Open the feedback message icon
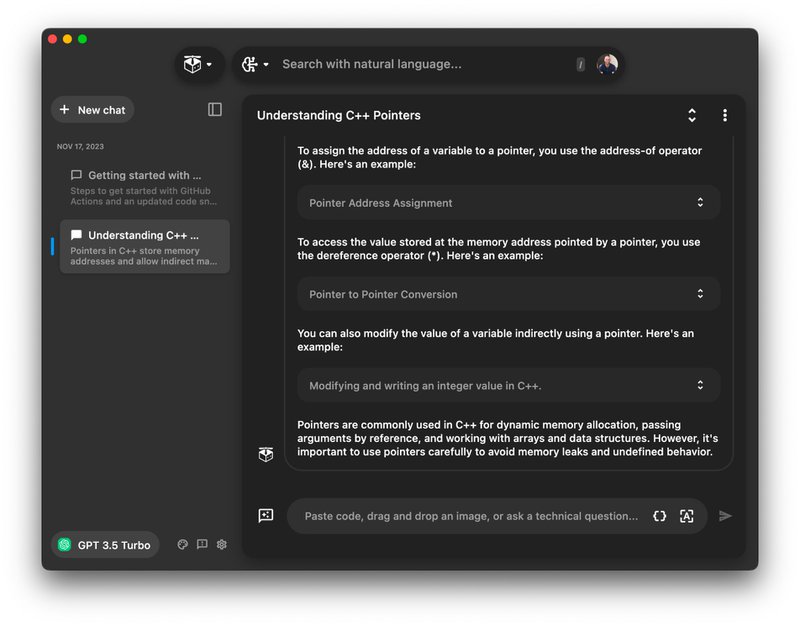800x626 pixels. pyautogui.click(x=202, y=544)
